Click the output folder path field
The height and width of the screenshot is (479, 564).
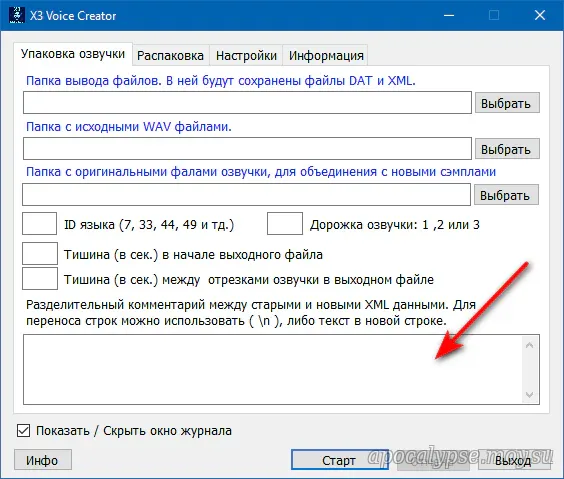[x=247, y=103]
